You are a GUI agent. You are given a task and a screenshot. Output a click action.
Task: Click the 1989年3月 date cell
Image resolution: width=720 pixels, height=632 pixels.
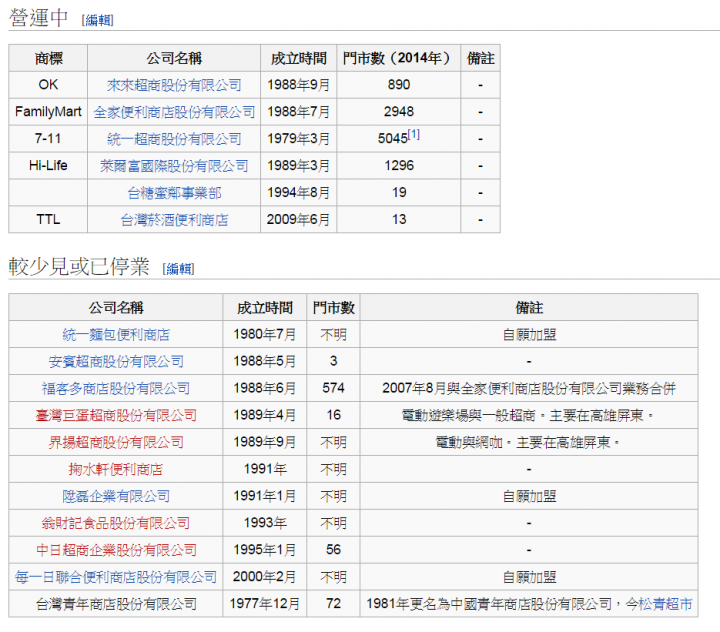[298, 166]
